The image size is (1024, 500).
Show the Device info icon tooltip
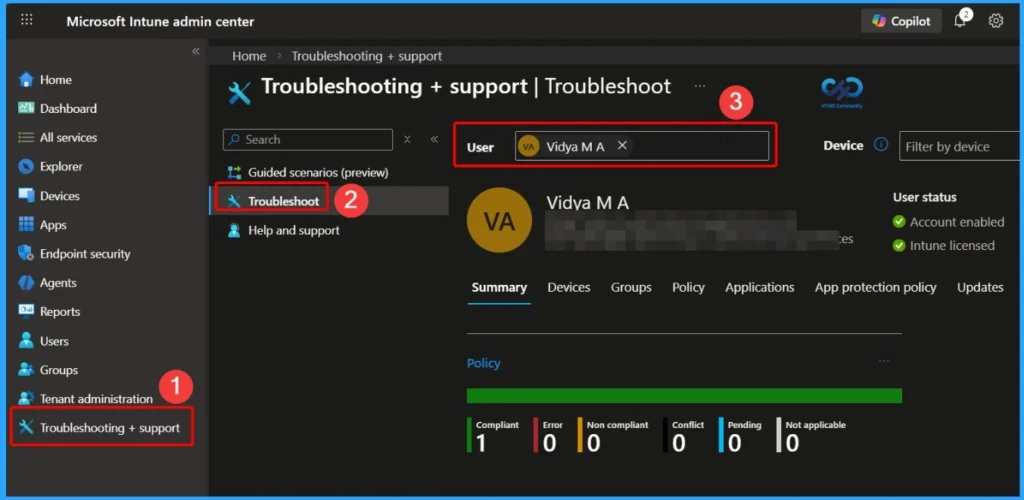tap(881, 145)
